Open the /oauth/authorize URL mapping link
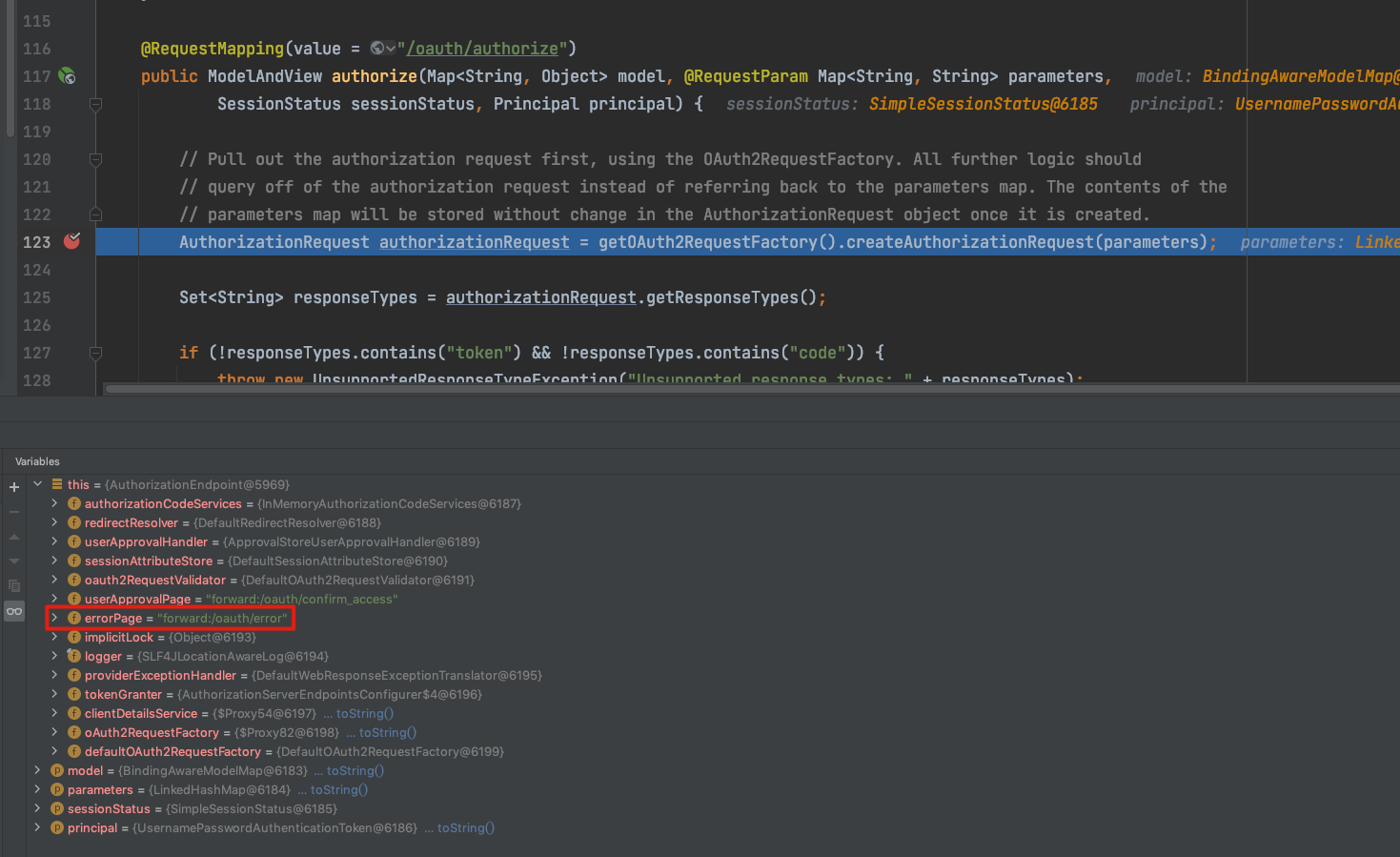This screenshot has width=1400, height=857. [x=482, y=49]
